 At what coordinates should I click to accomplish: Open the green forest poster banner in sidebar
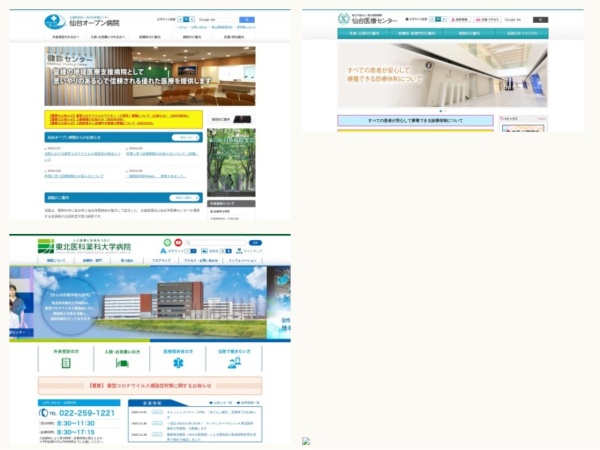tap(231, 163)
